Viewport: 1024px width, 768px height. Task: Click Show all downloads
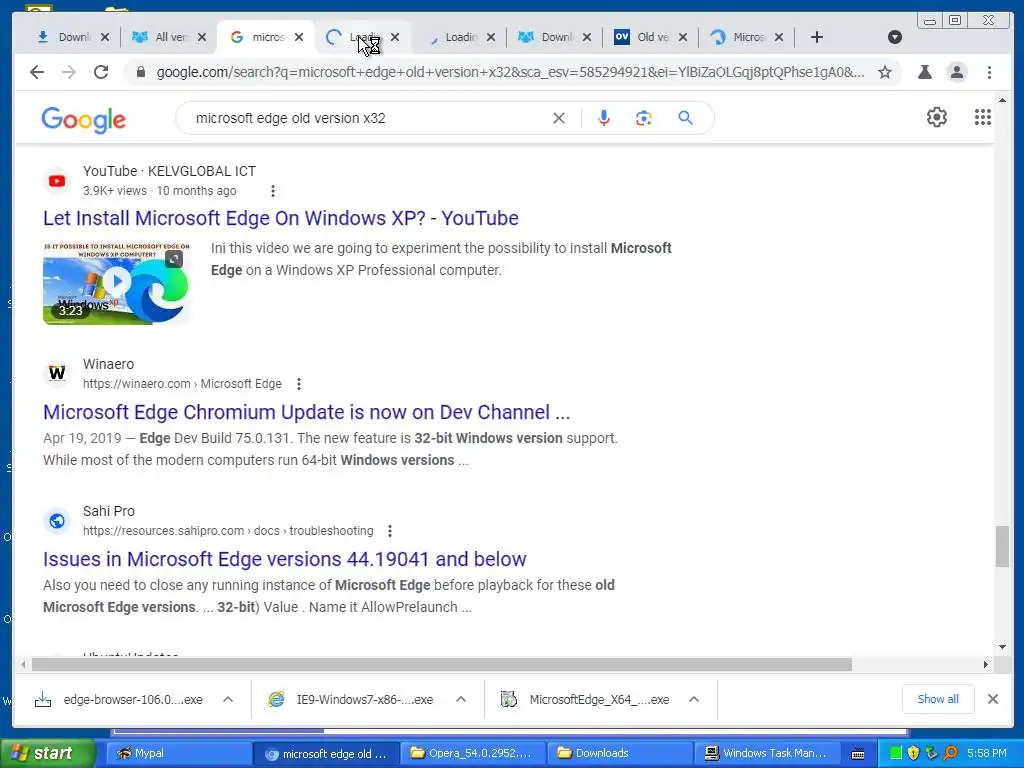pyautogui.click(x=938, y=699)
